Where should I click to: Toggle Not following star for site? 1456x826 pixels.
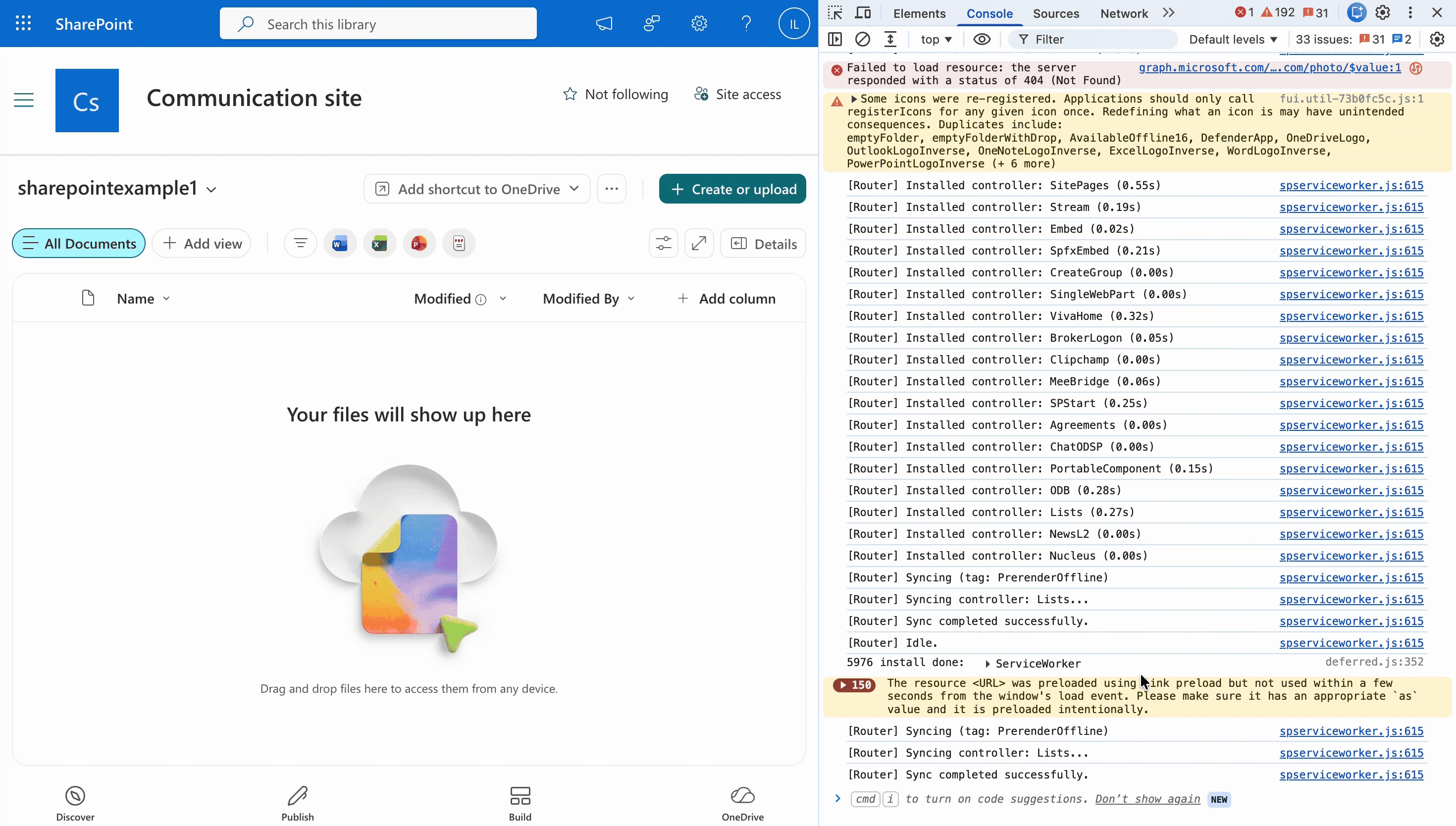616,94
